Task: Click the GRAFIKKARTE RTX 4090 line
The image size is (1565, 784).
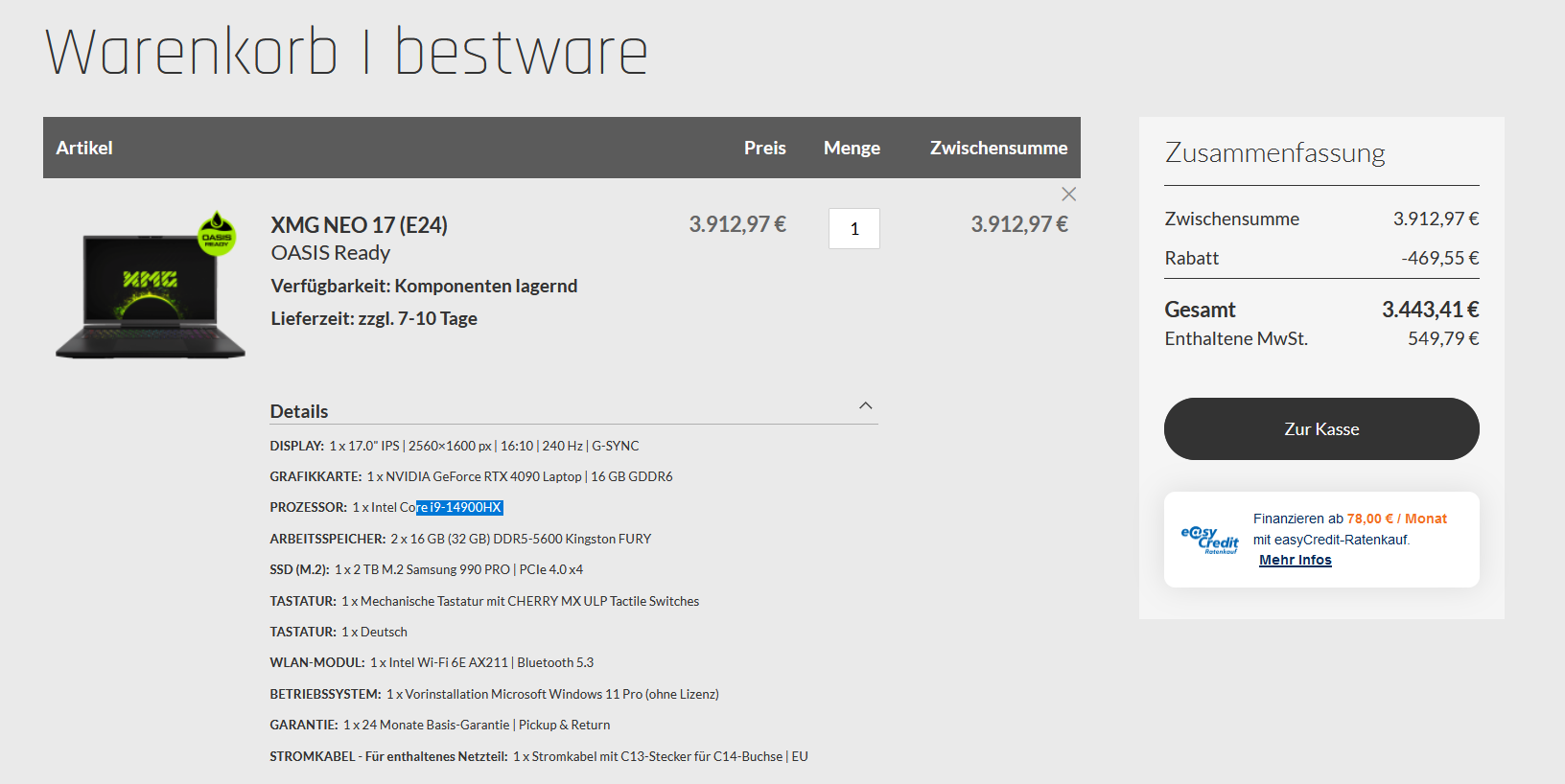Action: coord(471,476)
